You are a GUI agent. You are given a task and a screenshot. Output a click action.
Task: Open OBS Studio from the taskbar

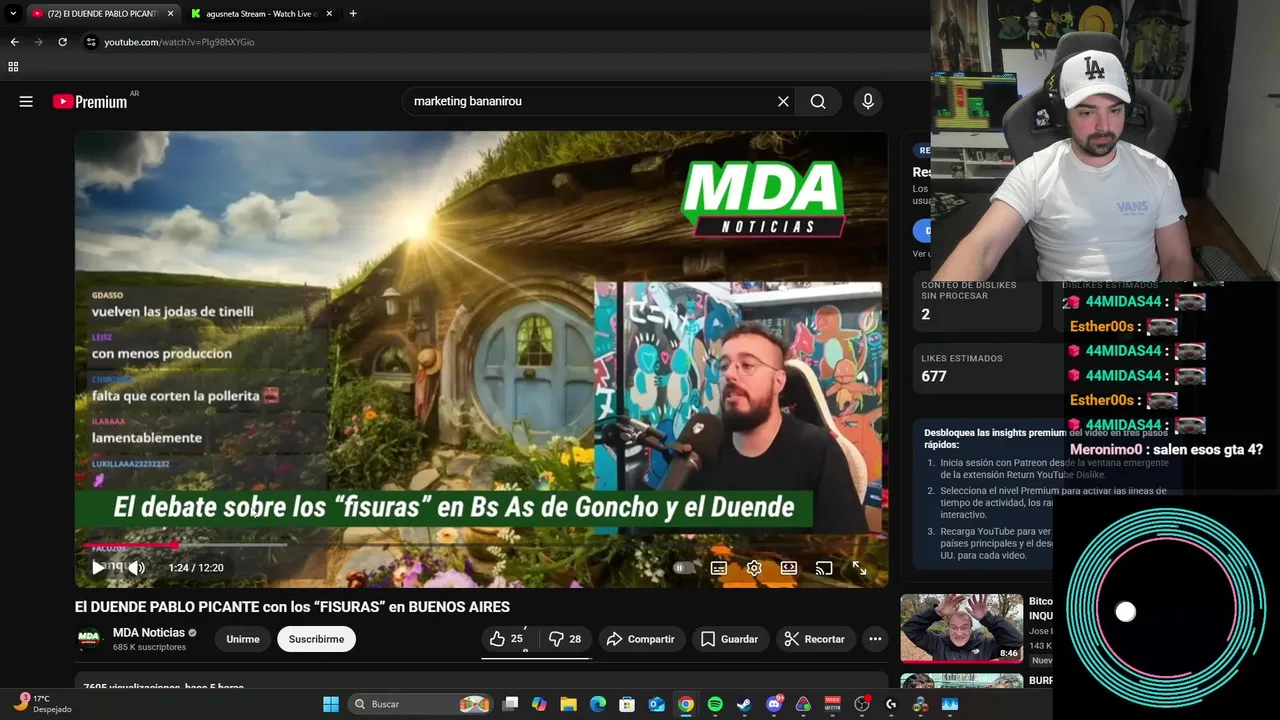pos(862,704)
